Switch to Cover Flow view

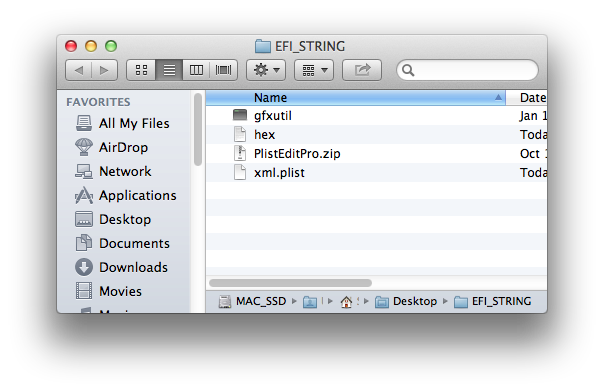(x=223, y=70)
